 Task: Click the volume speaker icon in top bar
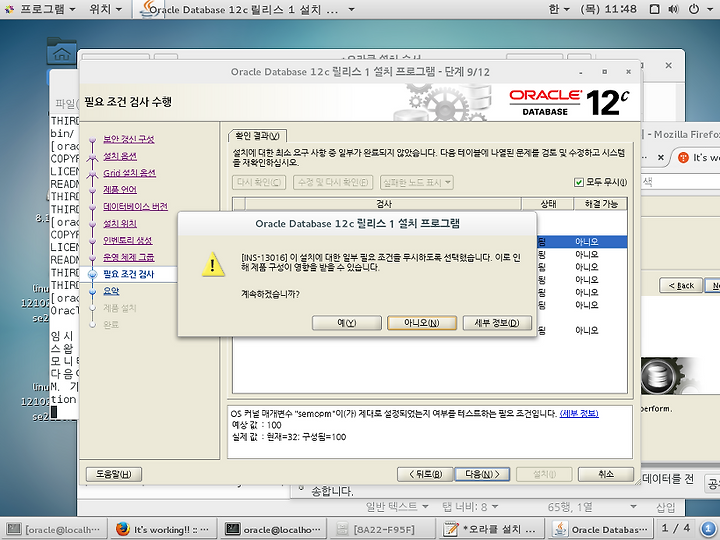[x=674, y=9]
